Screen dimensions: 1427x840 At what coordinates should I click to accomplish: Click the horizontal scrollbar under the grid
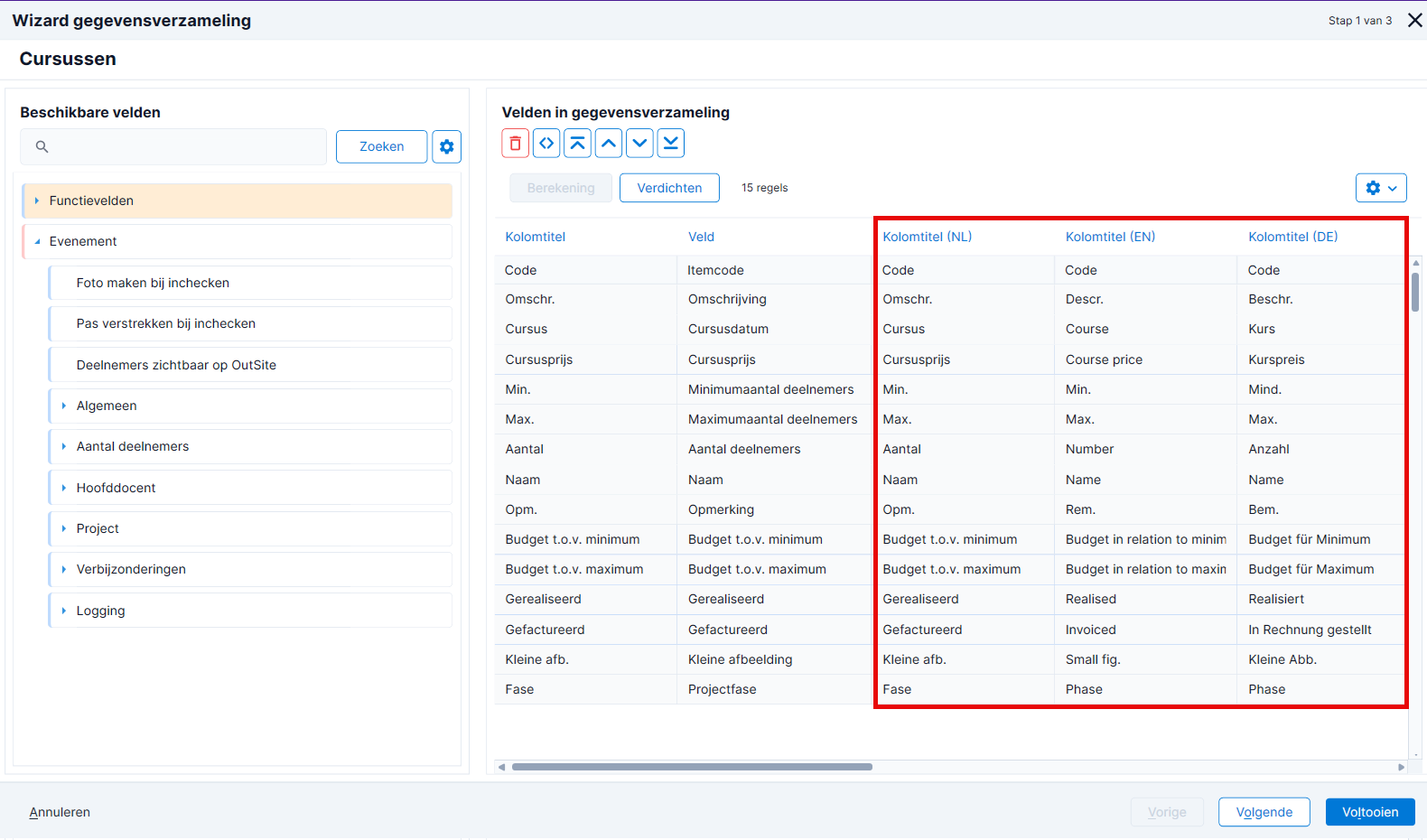point(692,767)
